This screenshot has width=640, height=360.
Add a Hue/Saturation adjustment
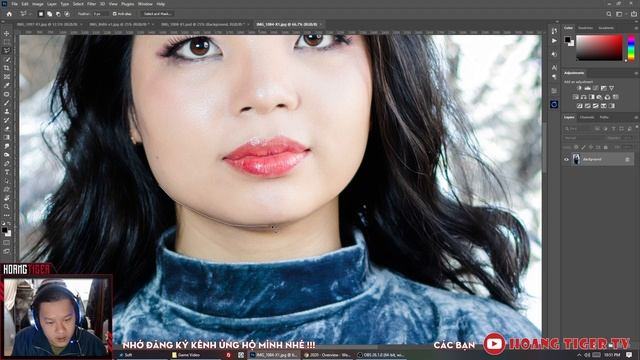(x=576, y=97)
